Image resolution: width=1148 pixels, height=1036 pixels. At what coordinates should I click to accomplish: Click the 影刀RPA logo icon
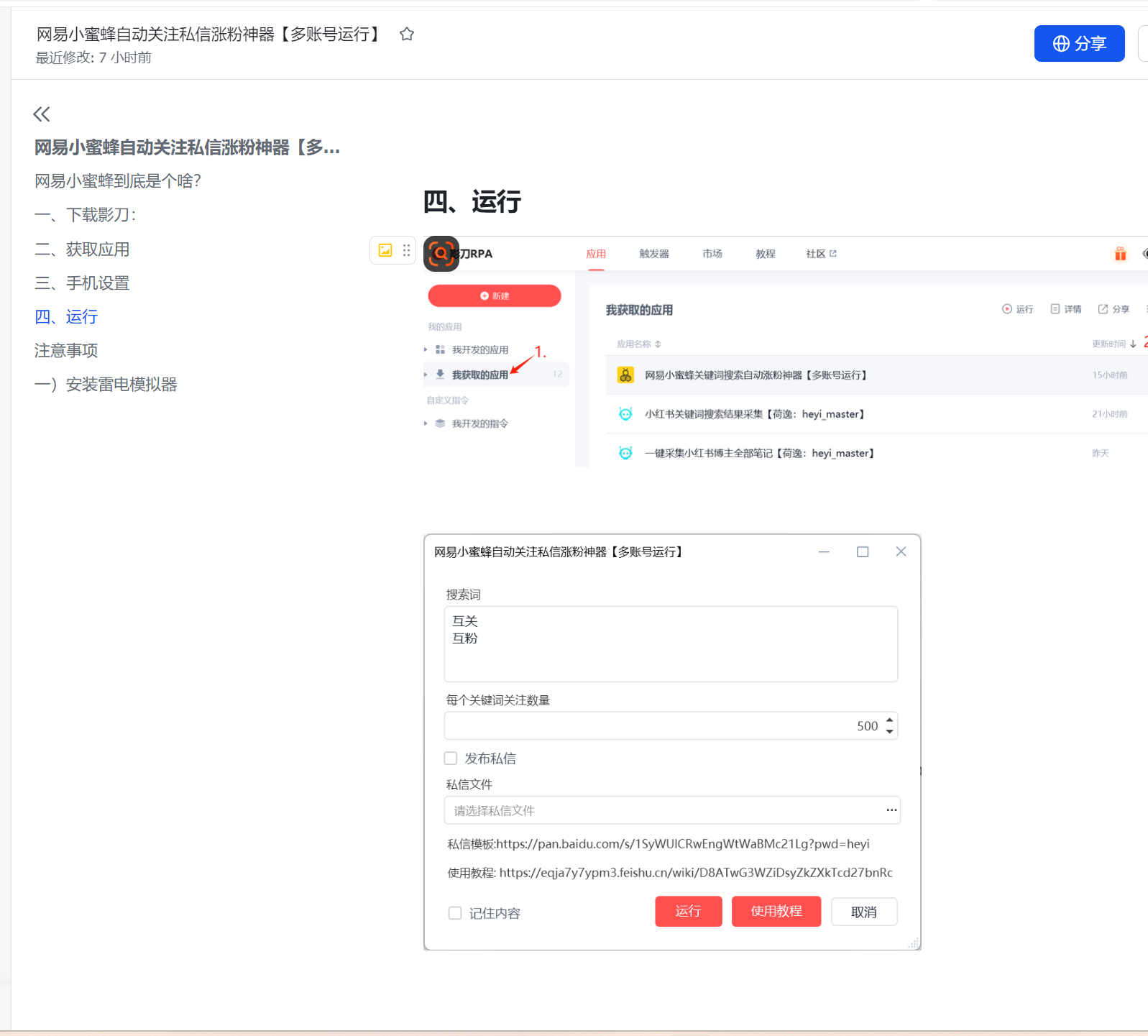(441, 254)
